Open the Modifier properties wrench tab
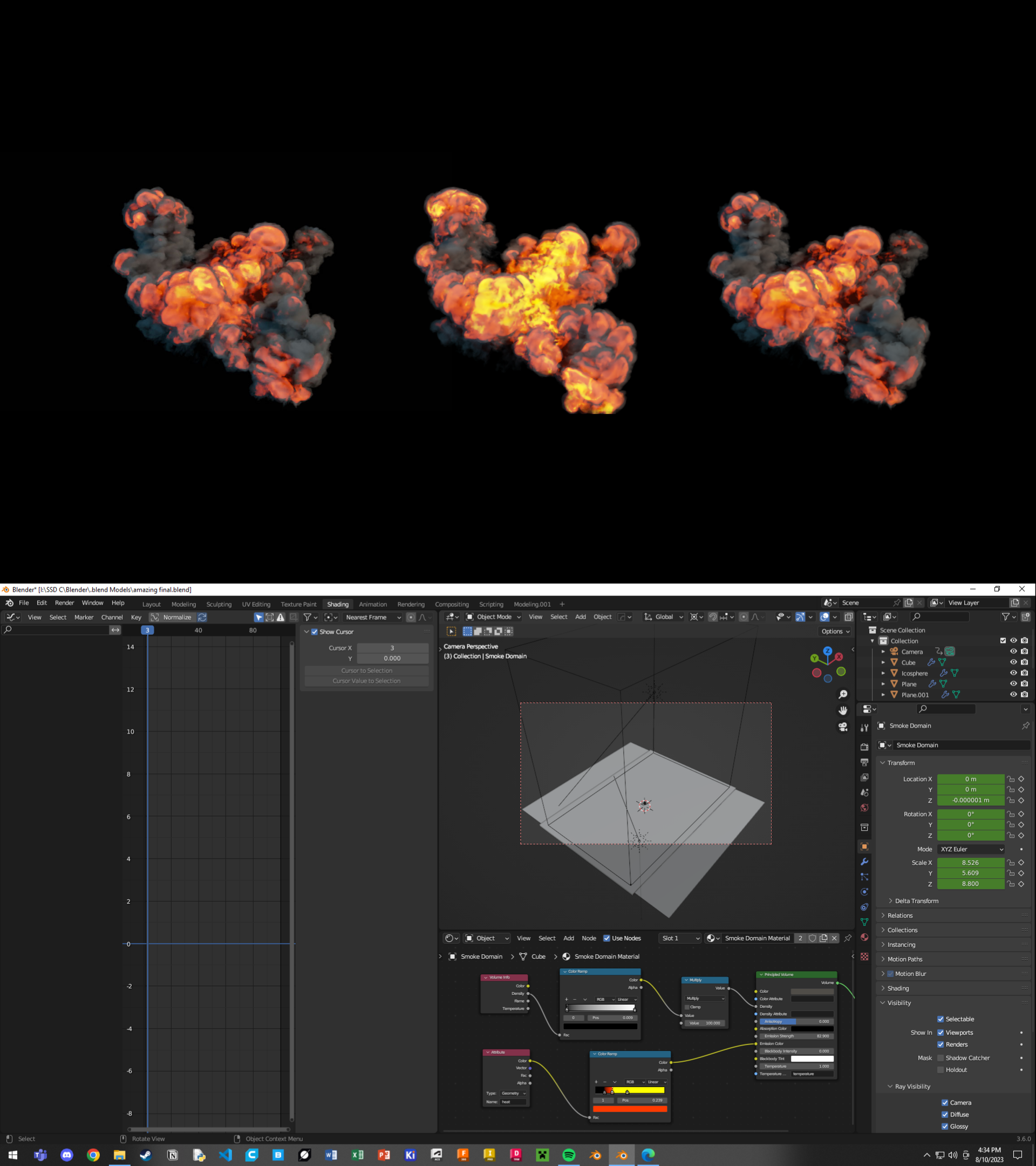 tap(864, 862)
